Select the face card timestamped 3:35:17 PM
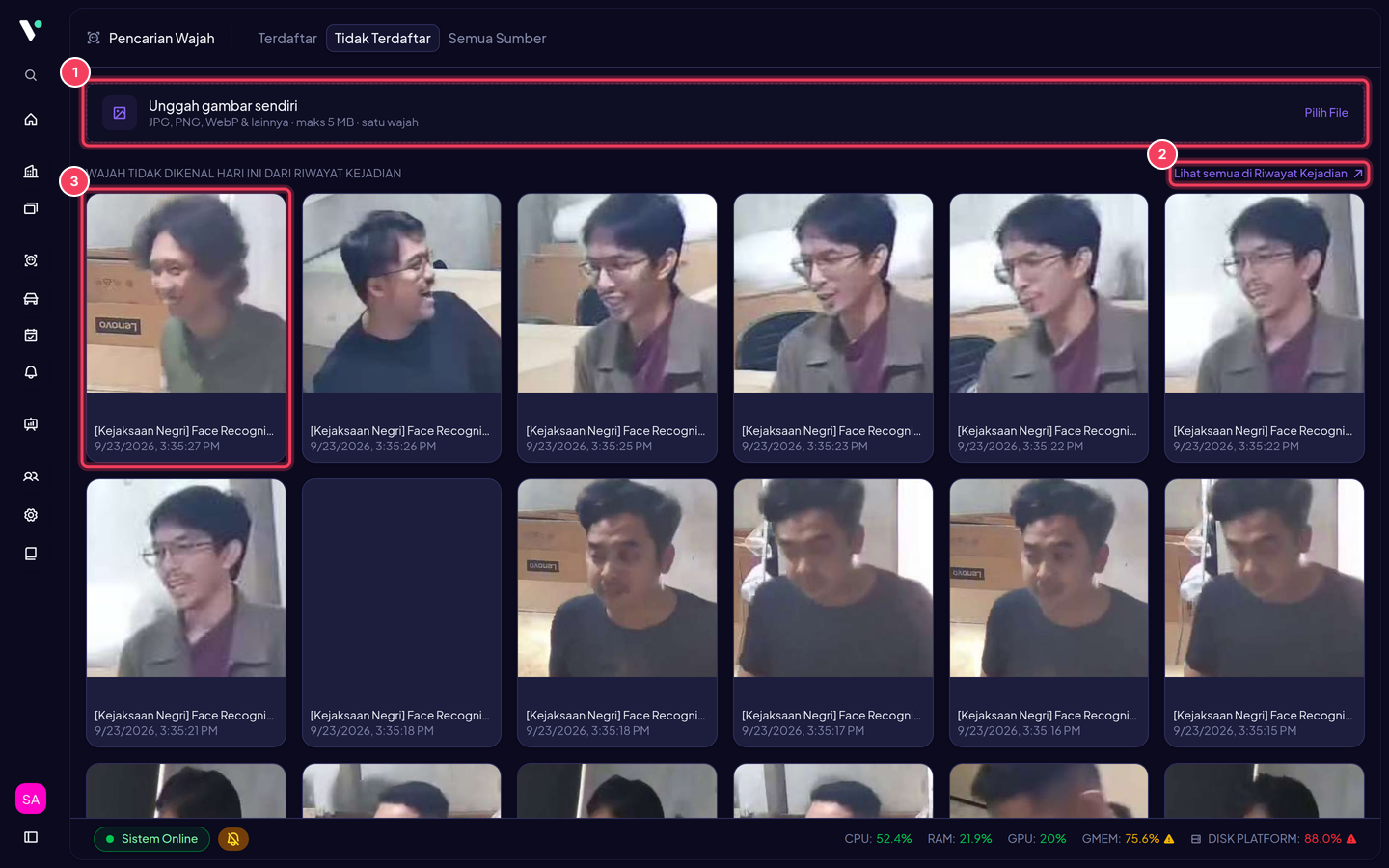The height and width of the screenshot is (868, 1389). (833, 612)
